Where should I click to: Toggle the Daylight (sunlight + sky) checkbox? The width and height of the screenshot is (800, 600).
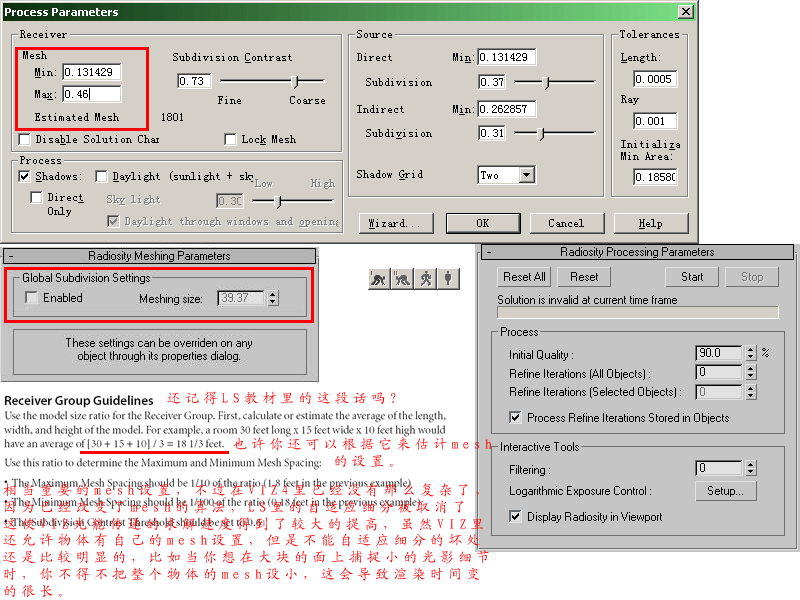[101, 176]
